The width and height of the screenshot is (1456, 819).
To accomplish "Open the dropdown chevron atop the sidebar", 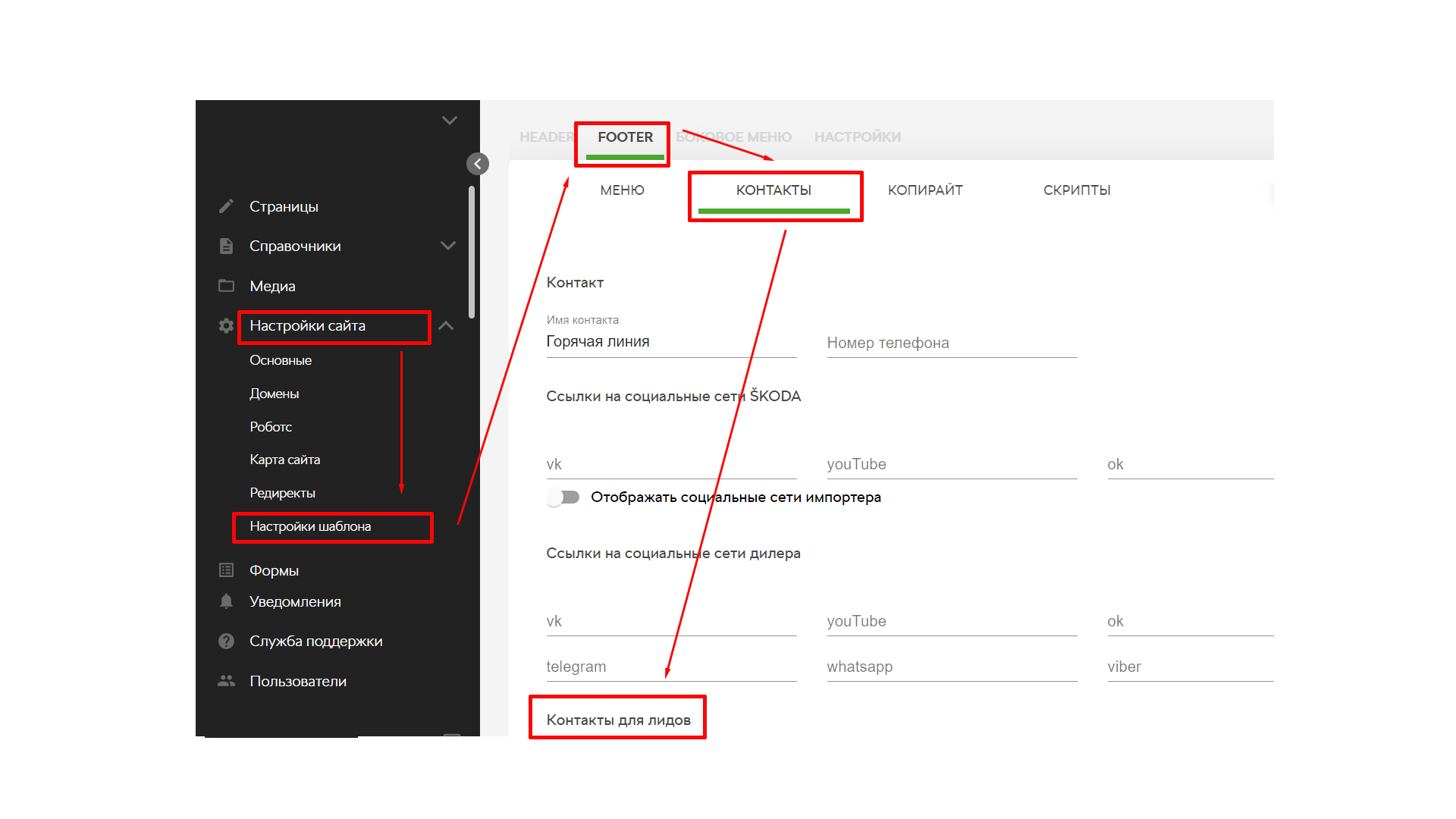I will coord(450,121).
